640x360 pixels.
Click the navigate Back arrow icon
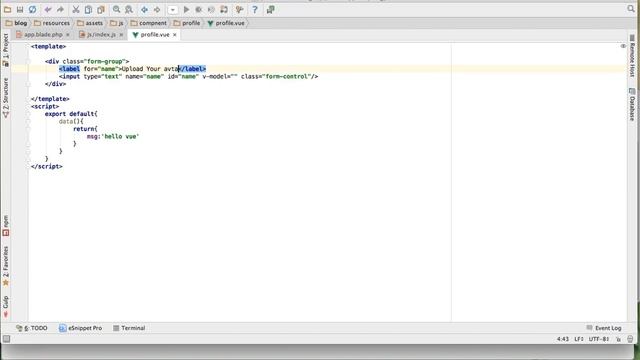coord(144,9)
